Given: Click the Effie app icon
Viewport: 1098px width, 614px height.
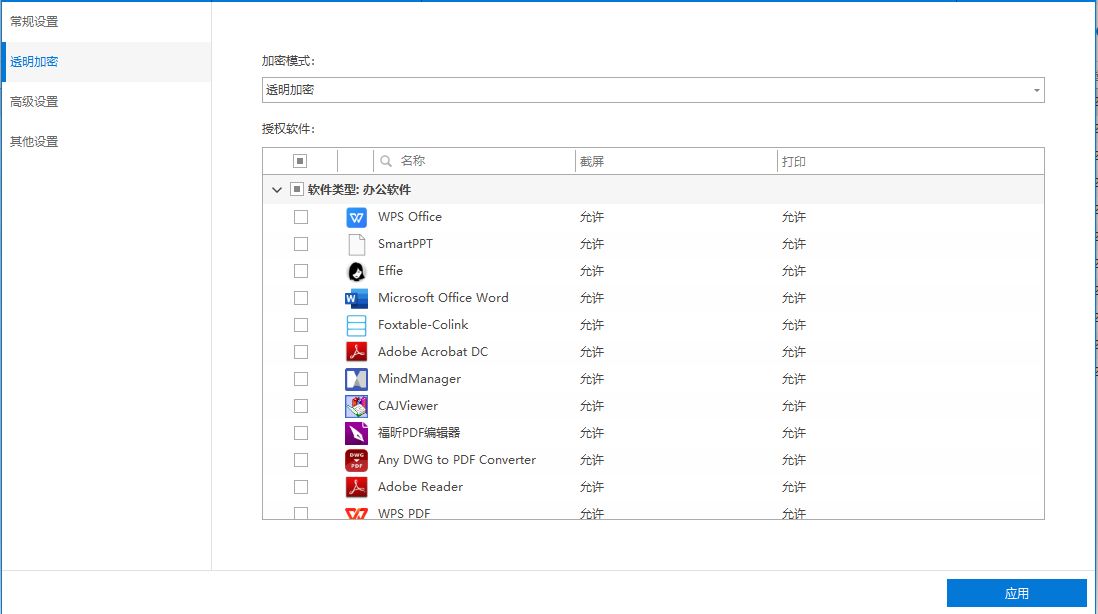Looking at the screenshot, I should point(356,271).
